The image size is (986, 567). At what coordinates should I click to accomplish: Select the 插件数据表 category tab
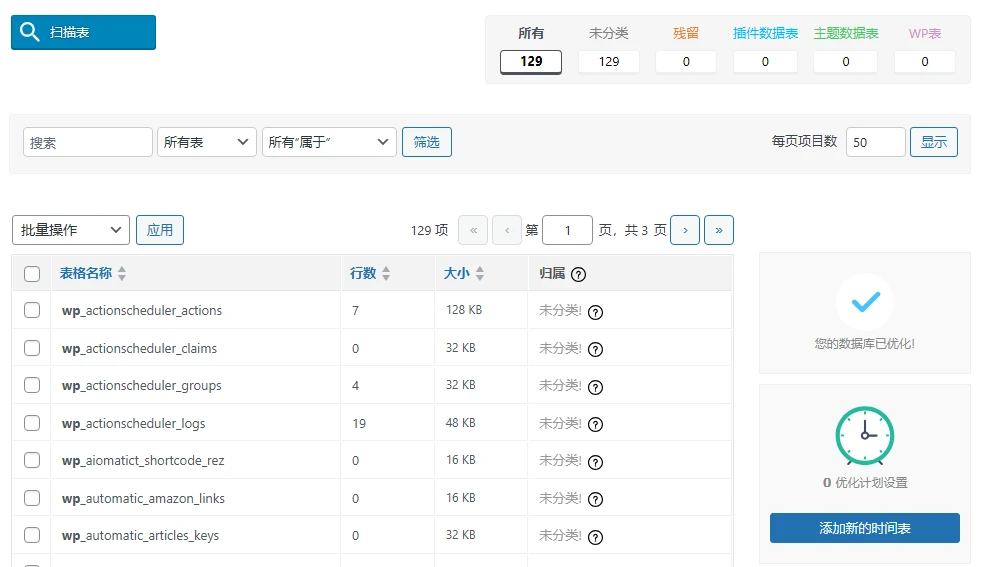[x=765, y=52]
